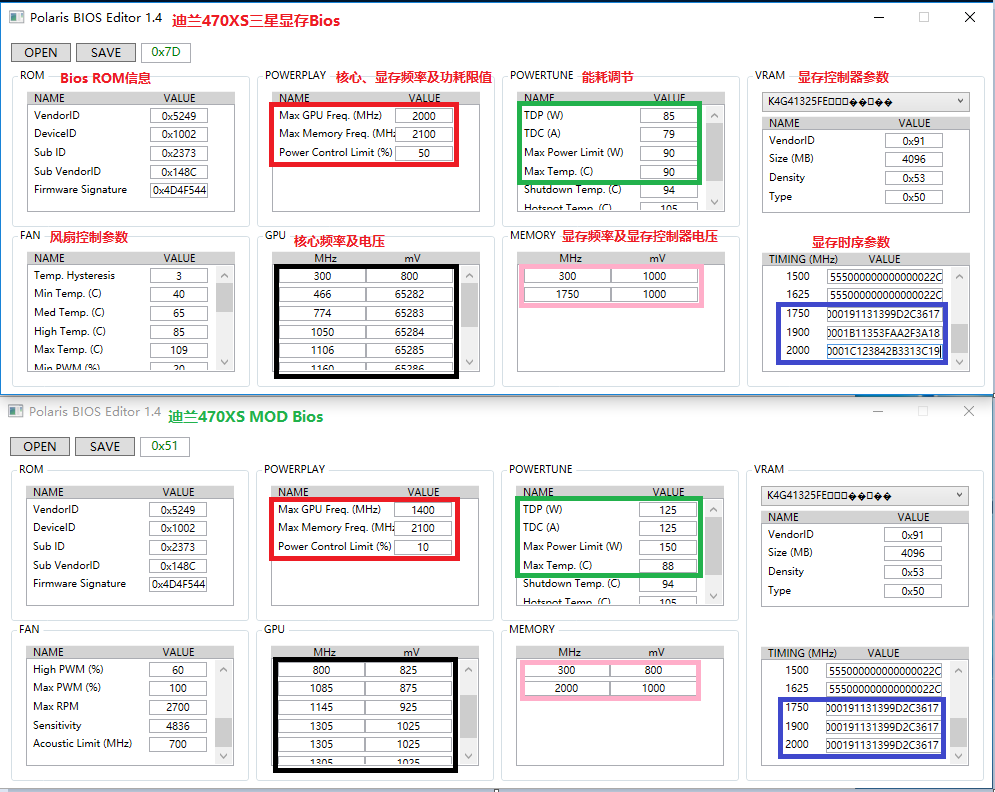Click OPEN in the MOD Bios window
Image resolution: width=995 pixels, height=792 pixels.
click(40, 447)
